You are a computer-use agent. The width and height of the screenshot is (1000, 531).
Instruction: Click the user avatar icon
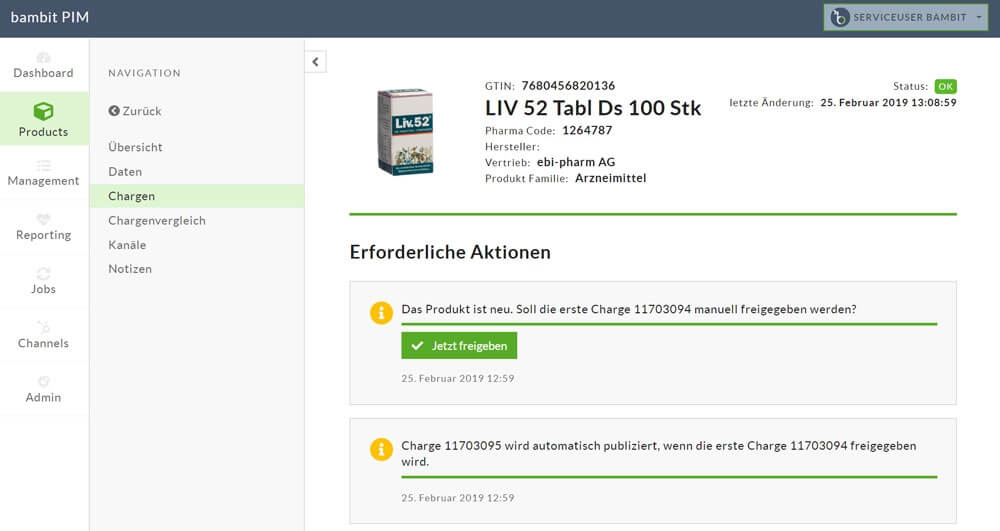click(x=839, y=17)
